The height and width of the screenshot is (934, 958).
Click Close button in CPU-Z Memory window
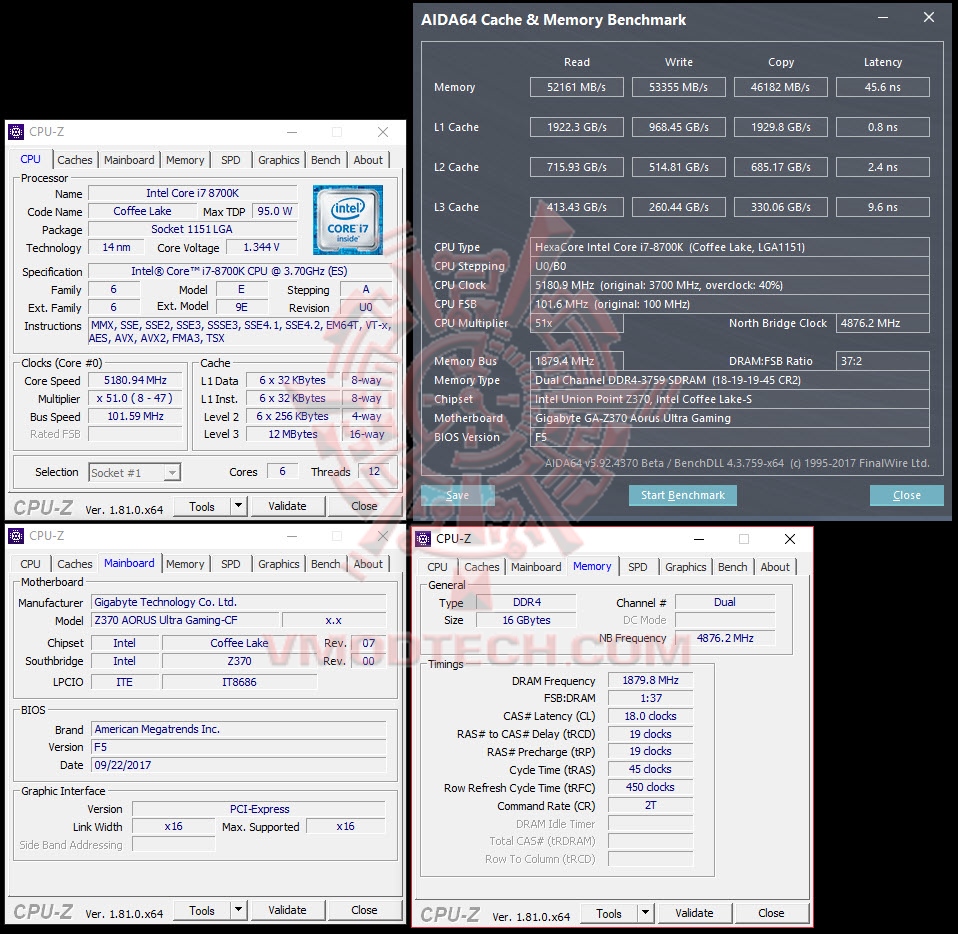pyautogui.click(x=771, y=913)
